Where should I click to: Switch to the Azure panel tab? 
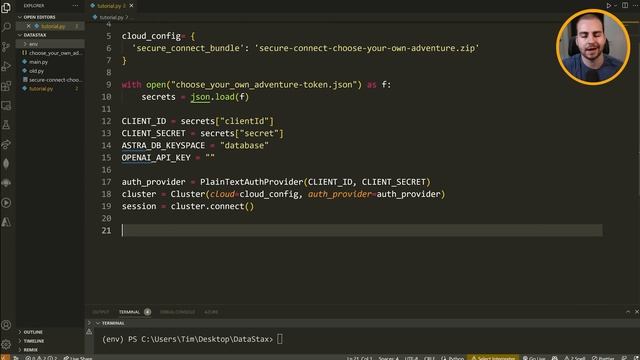click(211, 312)
